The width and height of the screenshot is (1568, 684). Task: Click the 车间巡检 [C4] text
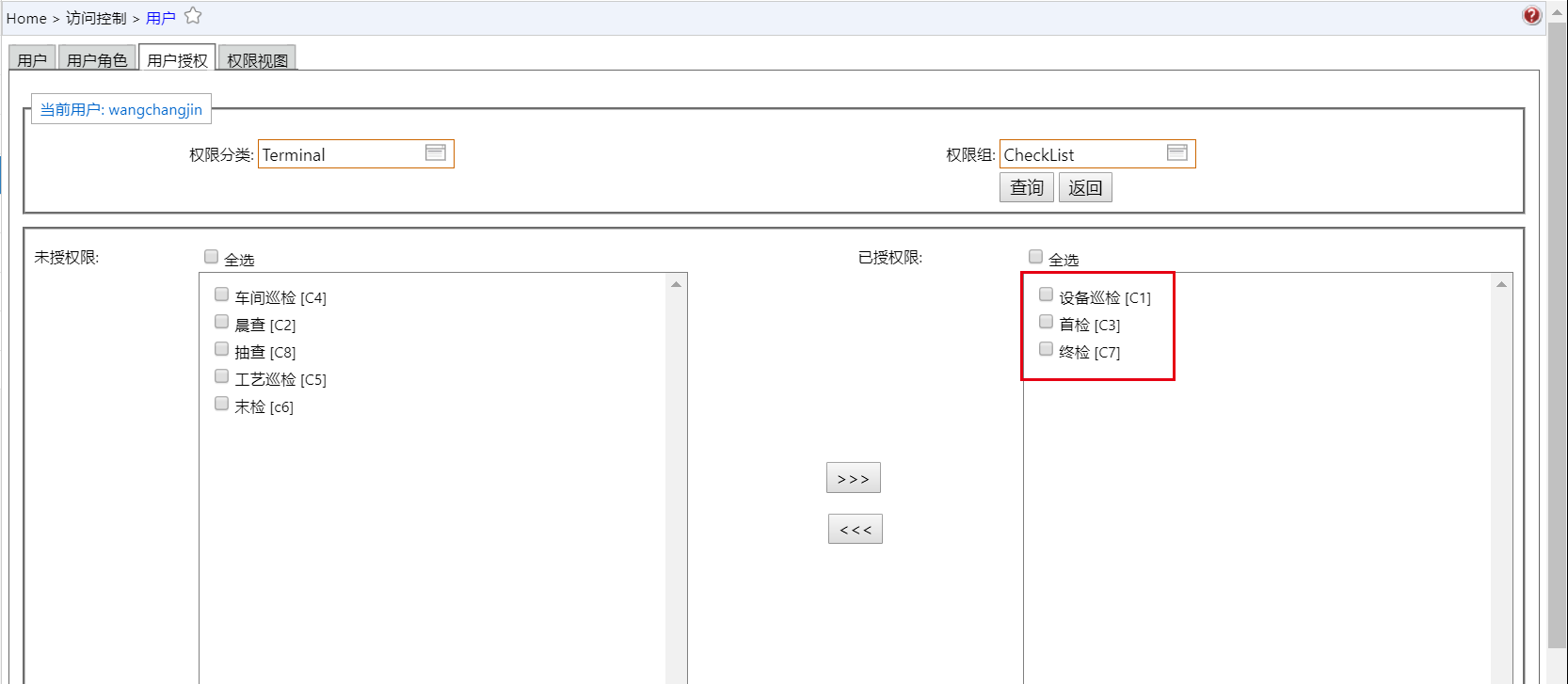click(x=280, y=297)
